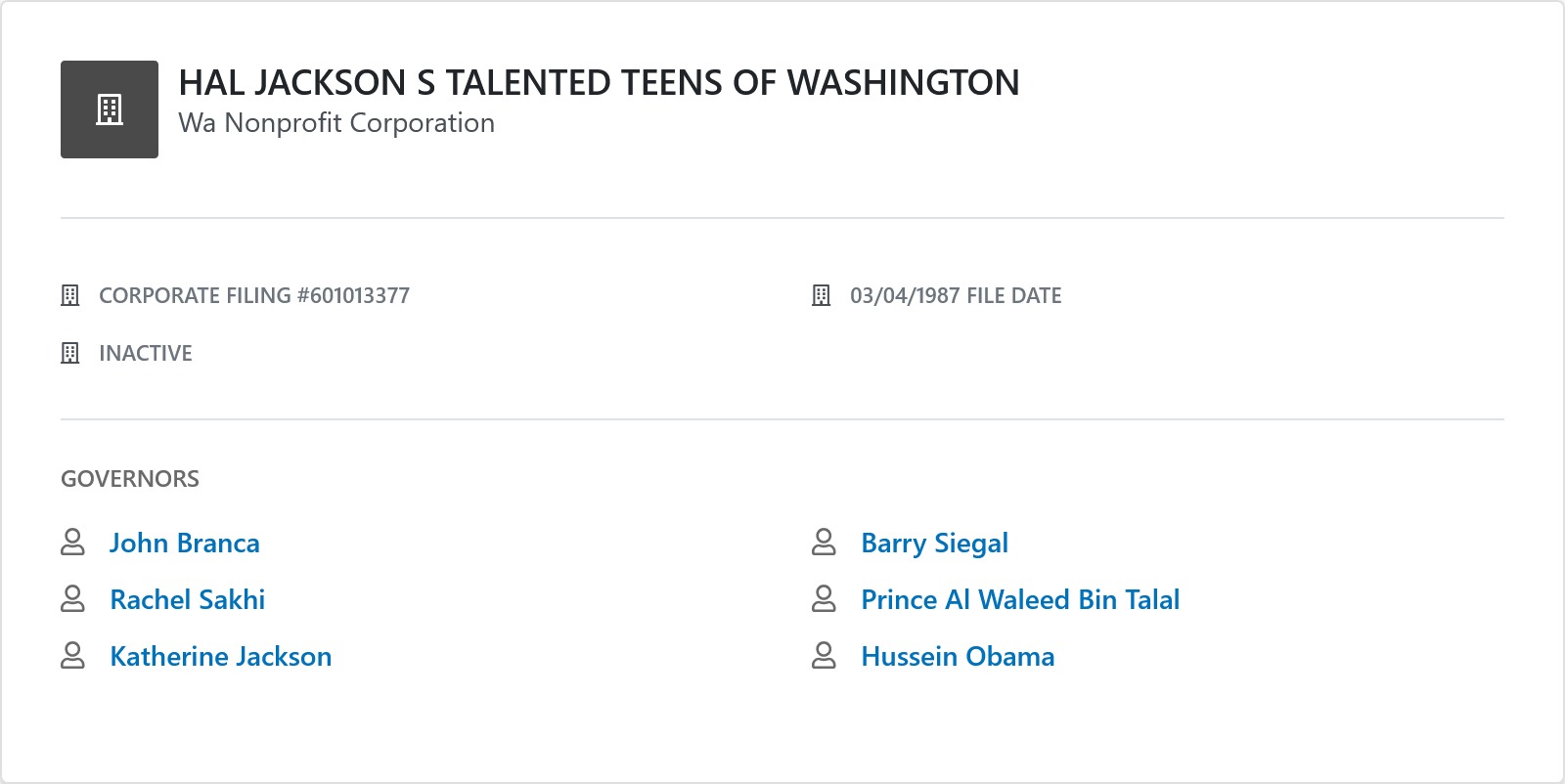1565x784 pixels.
Task: Click the 03/04/1987 File Date text
Action: (x=956, y=295)
